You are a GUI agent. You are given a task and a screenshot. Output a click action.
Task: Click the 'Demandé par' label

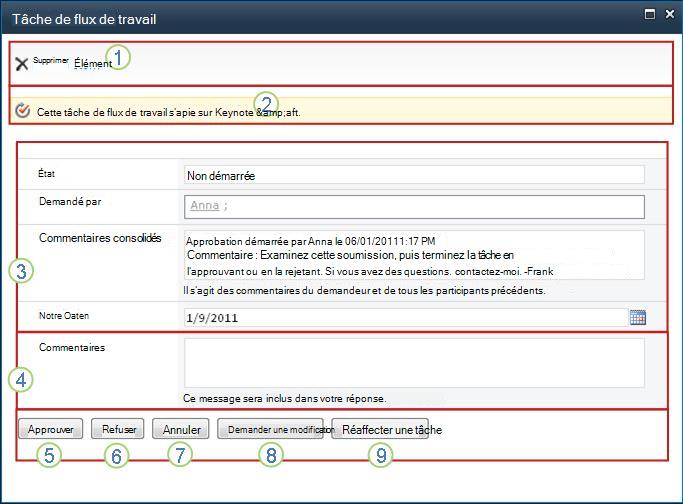70,202
